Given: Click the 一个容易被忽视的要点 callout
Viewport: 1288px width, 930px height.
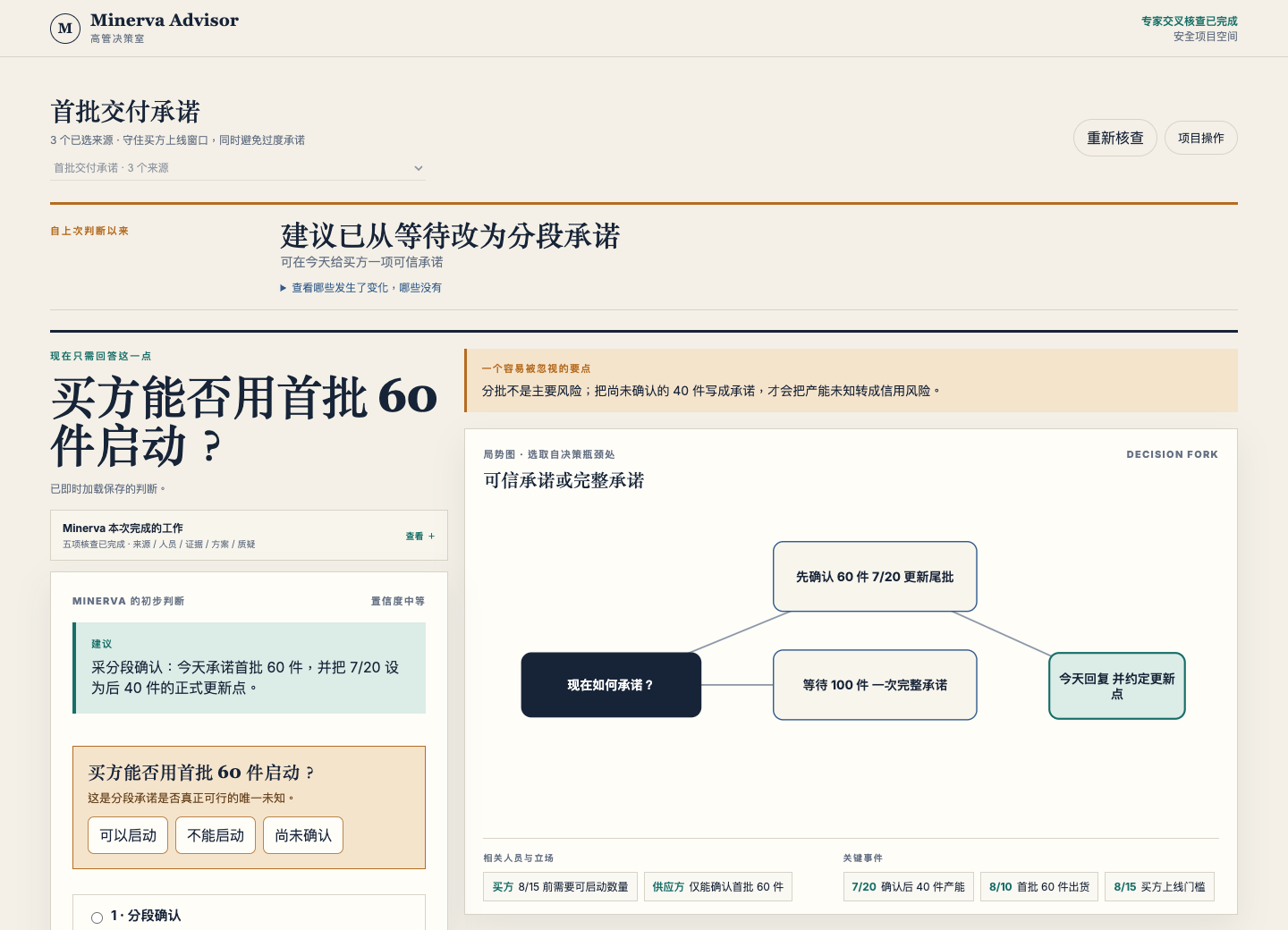Looking at the screenshot, I should click(852, 380).
